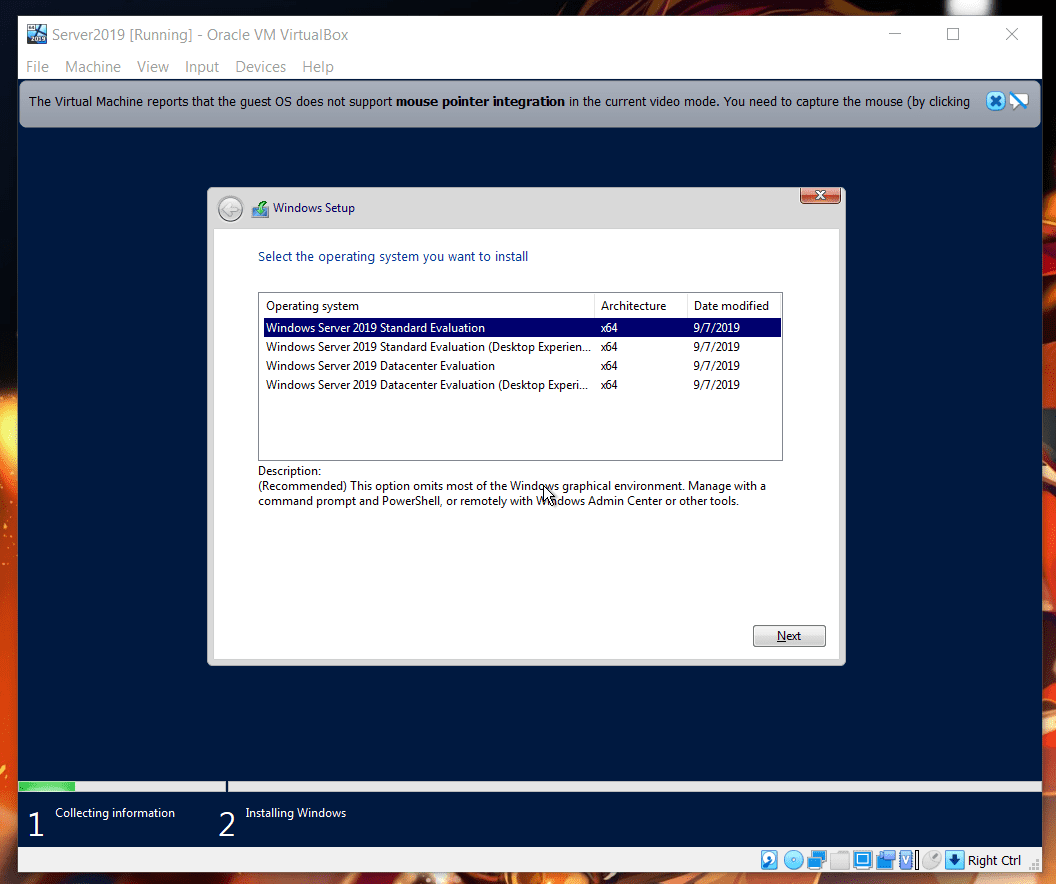The image size is (1056, 884).
Task: Click the shared folders status icon
Action: coord(840,860)
